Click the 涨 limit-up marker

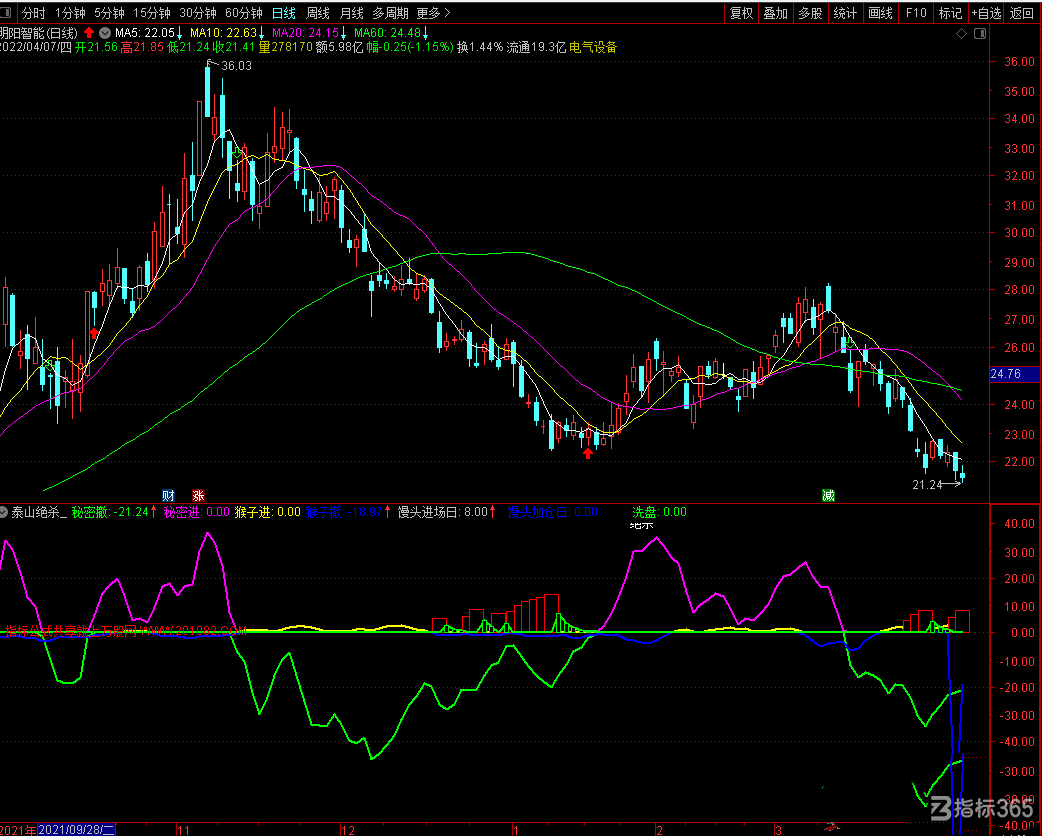[x=198, y=495]
